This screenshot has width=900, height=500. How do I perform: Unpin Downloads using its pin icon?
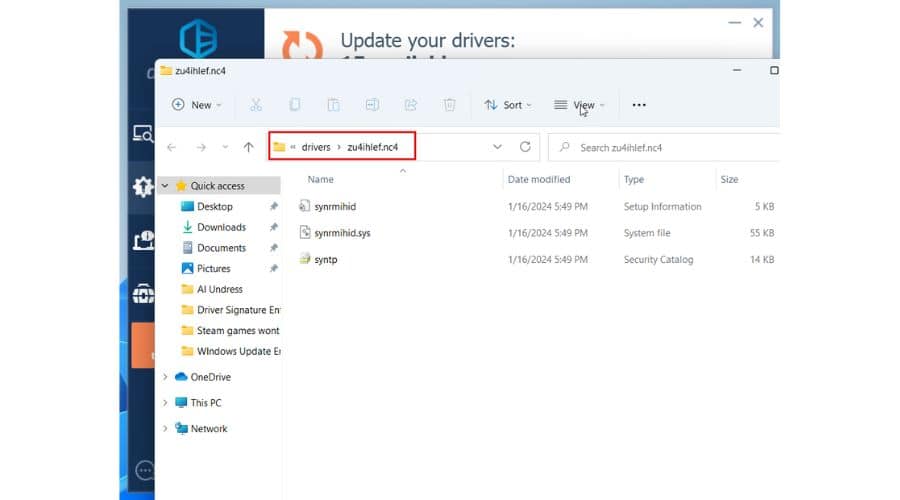click(x=273, y=227)
